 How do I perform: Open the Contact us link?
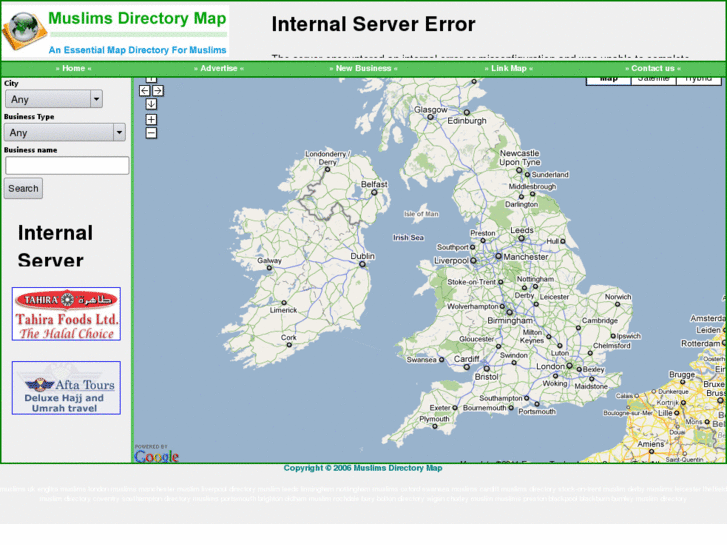pyautogui.click(x=653, y=69)
